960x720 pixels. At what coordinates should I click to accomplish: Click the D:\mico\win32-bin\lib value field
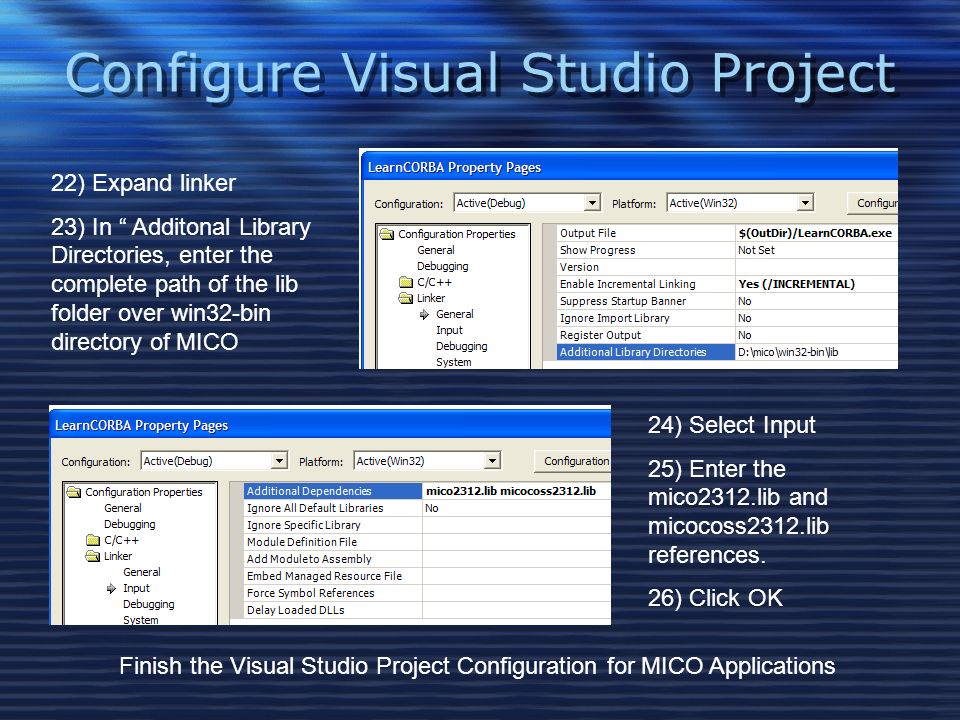click(817, 352)
